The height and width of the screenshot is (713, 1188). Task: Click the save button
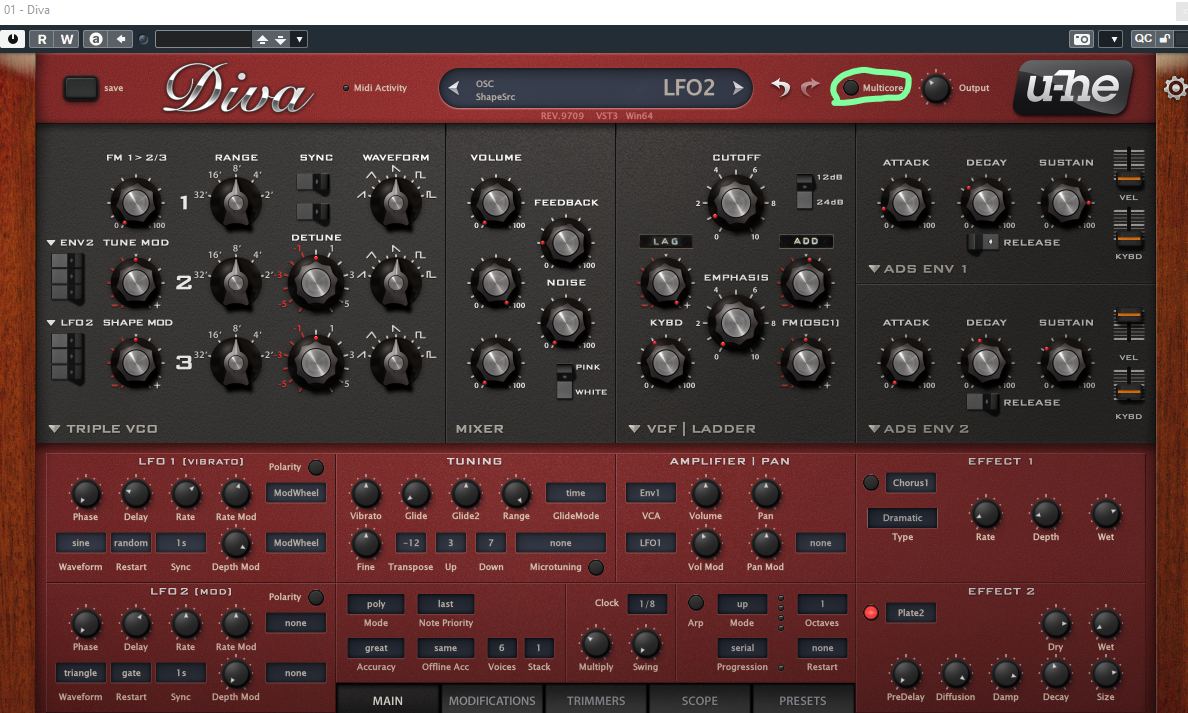coord(80,88)
